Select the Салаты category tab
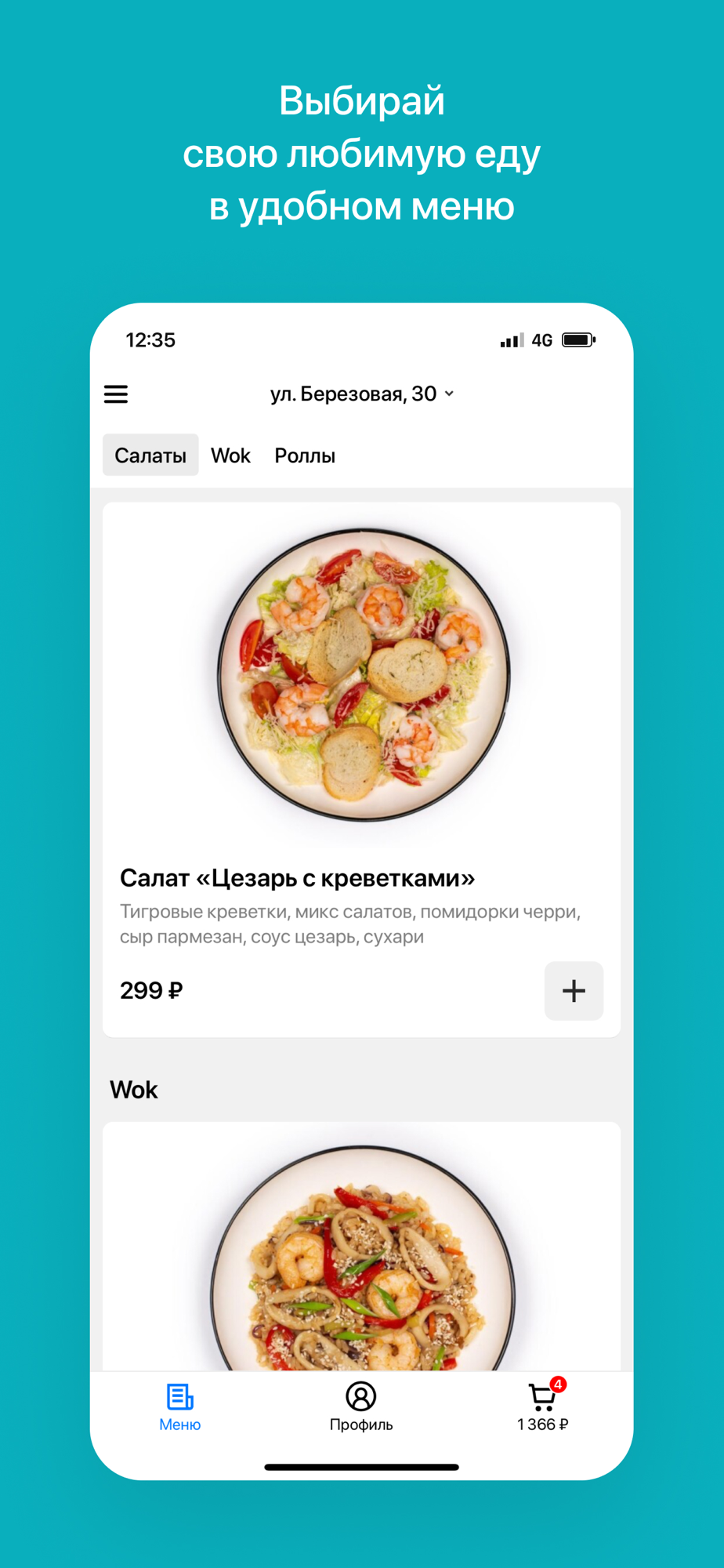The image size is (724, 1568). pos(150,455)
